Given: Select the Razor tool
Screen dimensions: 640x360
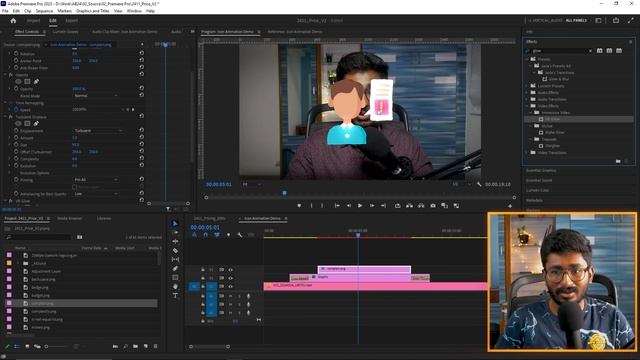Looking at the screenshot, I should pyautogui.click(x=175, y=251).
